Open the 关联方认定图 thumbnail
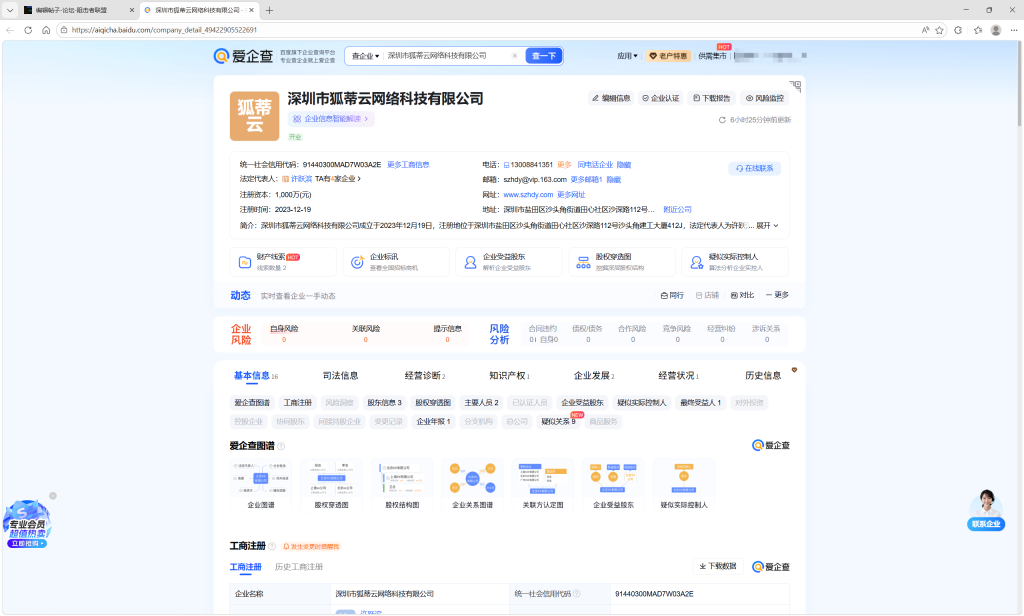This screenshot has height=616, width=1024. 543,485
